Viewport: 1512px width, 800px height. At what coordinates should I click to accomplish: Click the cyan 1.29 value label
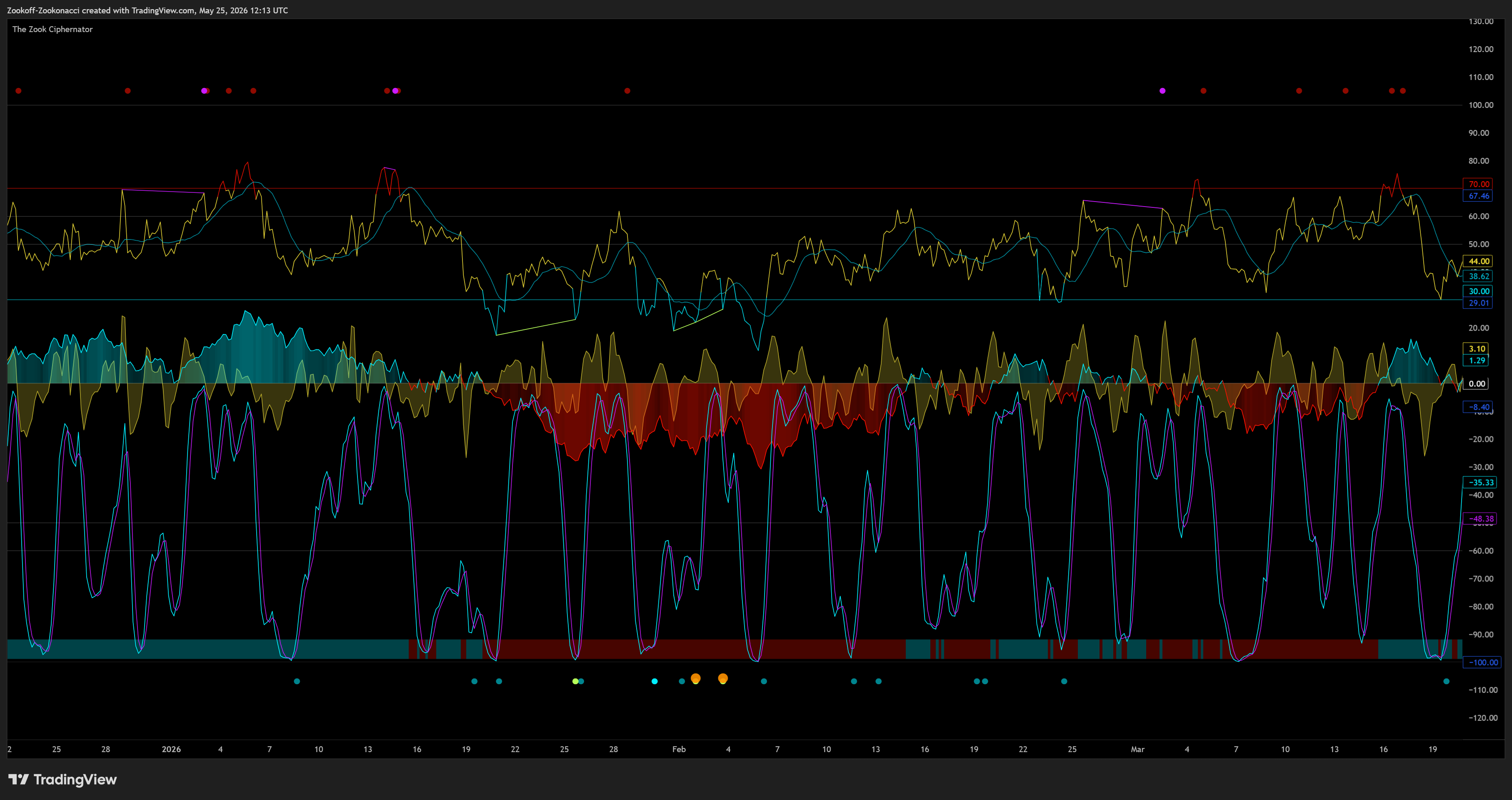coord(1477,361)
